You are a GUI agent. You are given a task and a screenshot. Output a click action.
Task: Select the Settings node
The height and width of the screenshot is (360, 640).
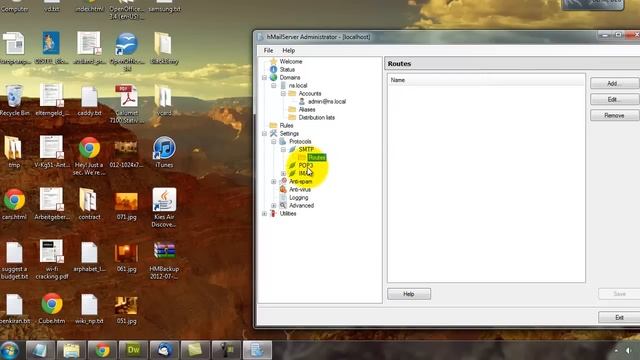[289, 133]
